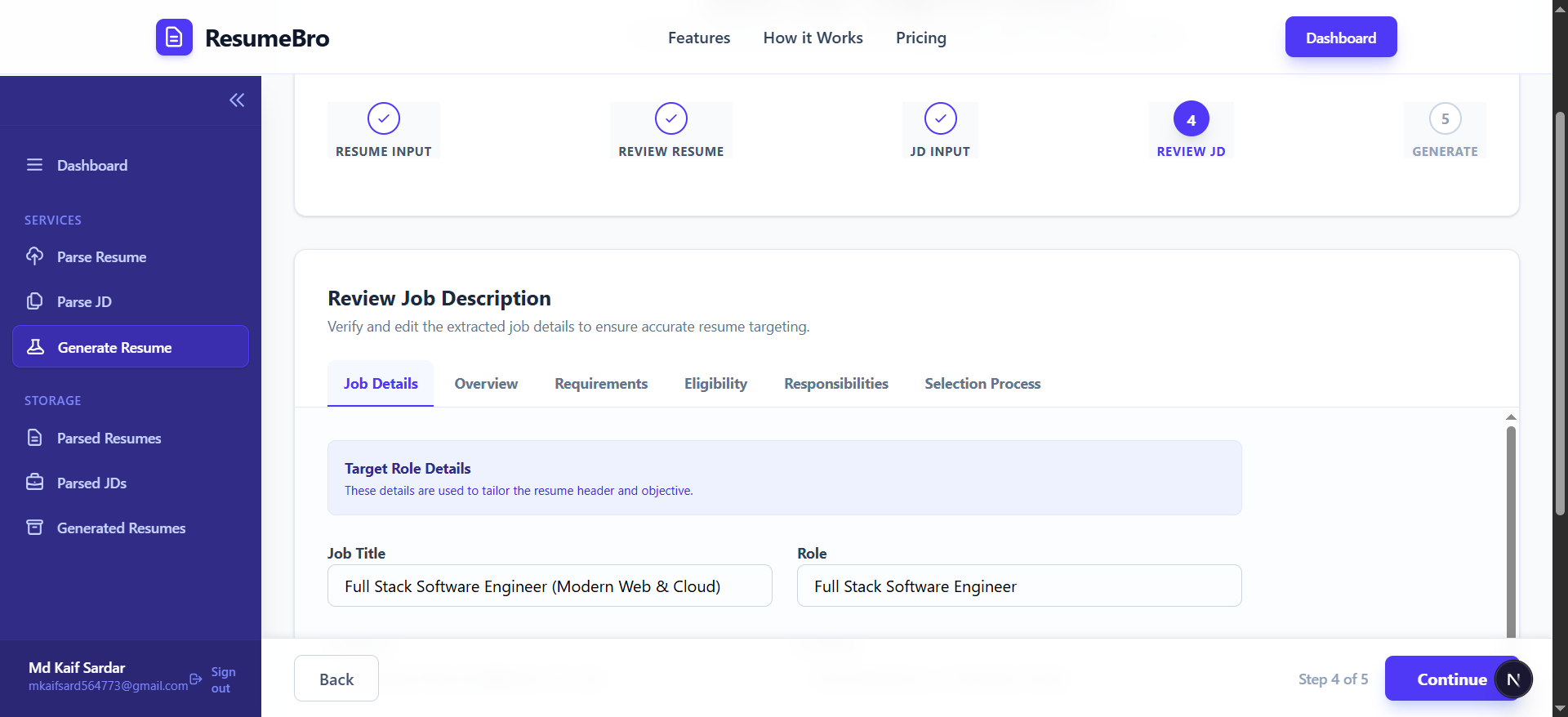Viewport: 1568px width, 717px height.
Task: Click the Back button
Action: pos(336,679)
